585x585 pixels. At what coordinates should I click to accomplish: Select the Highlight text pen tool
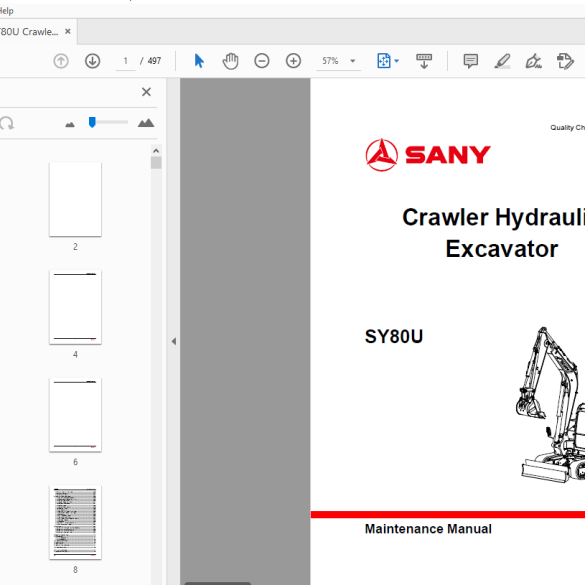(x=502, y=61)
